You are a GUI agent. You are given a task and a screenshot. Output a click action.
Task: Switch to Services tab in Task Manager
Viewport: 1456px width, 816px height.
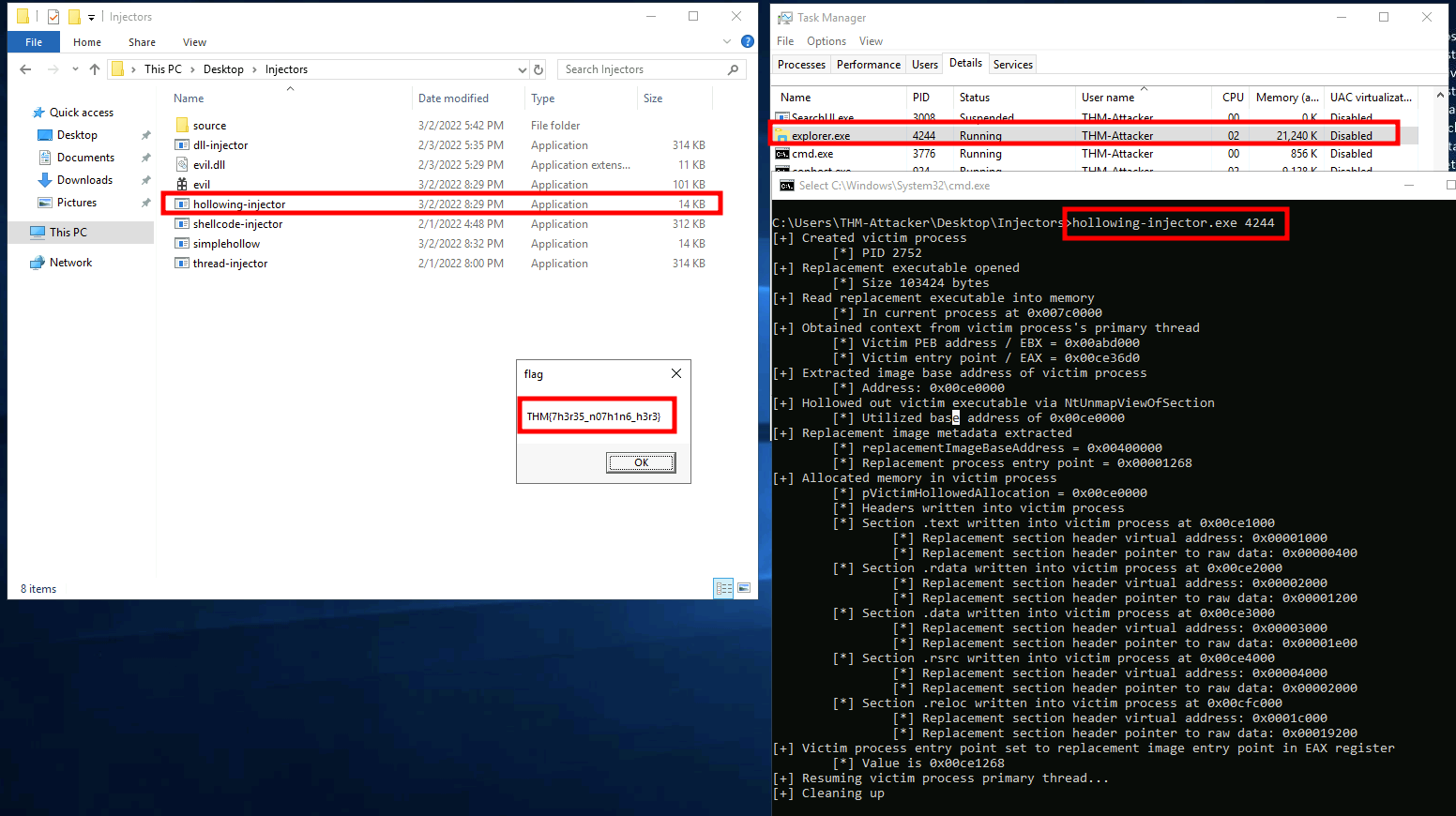[x=1013, y=65]
